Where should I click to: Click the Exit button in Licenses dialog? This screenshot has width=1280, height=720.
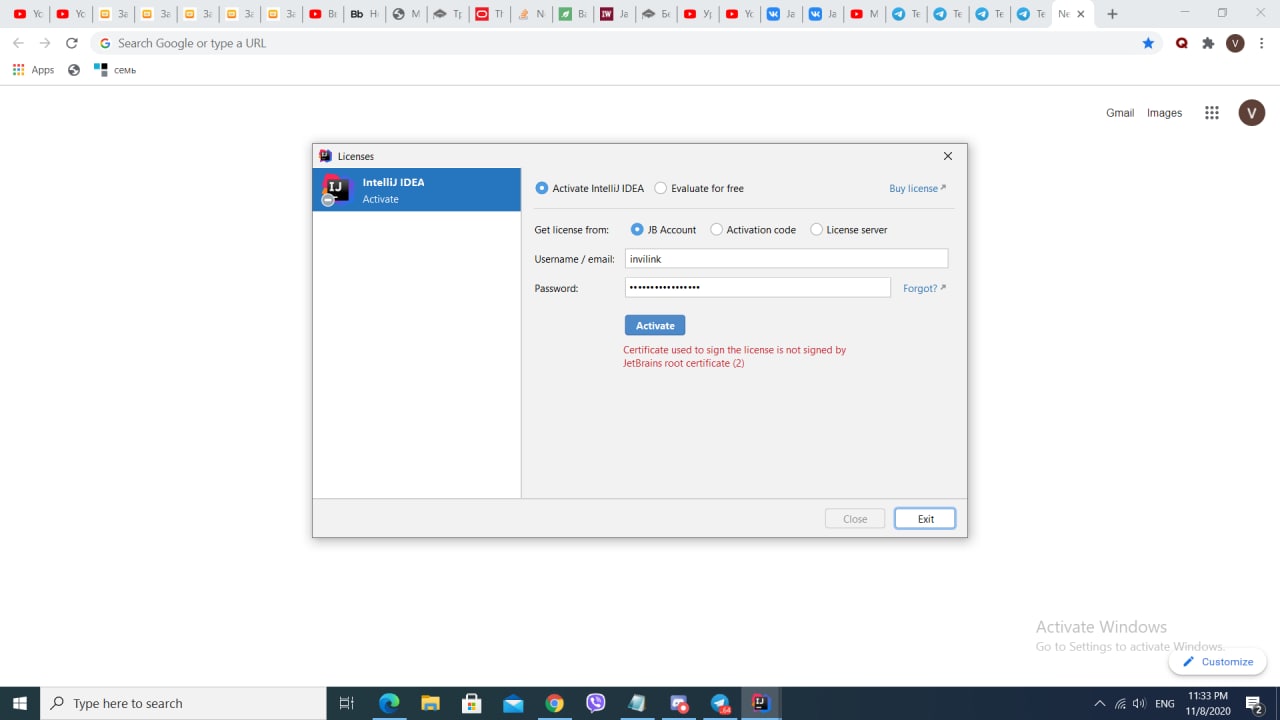click(x=925, y=519)
